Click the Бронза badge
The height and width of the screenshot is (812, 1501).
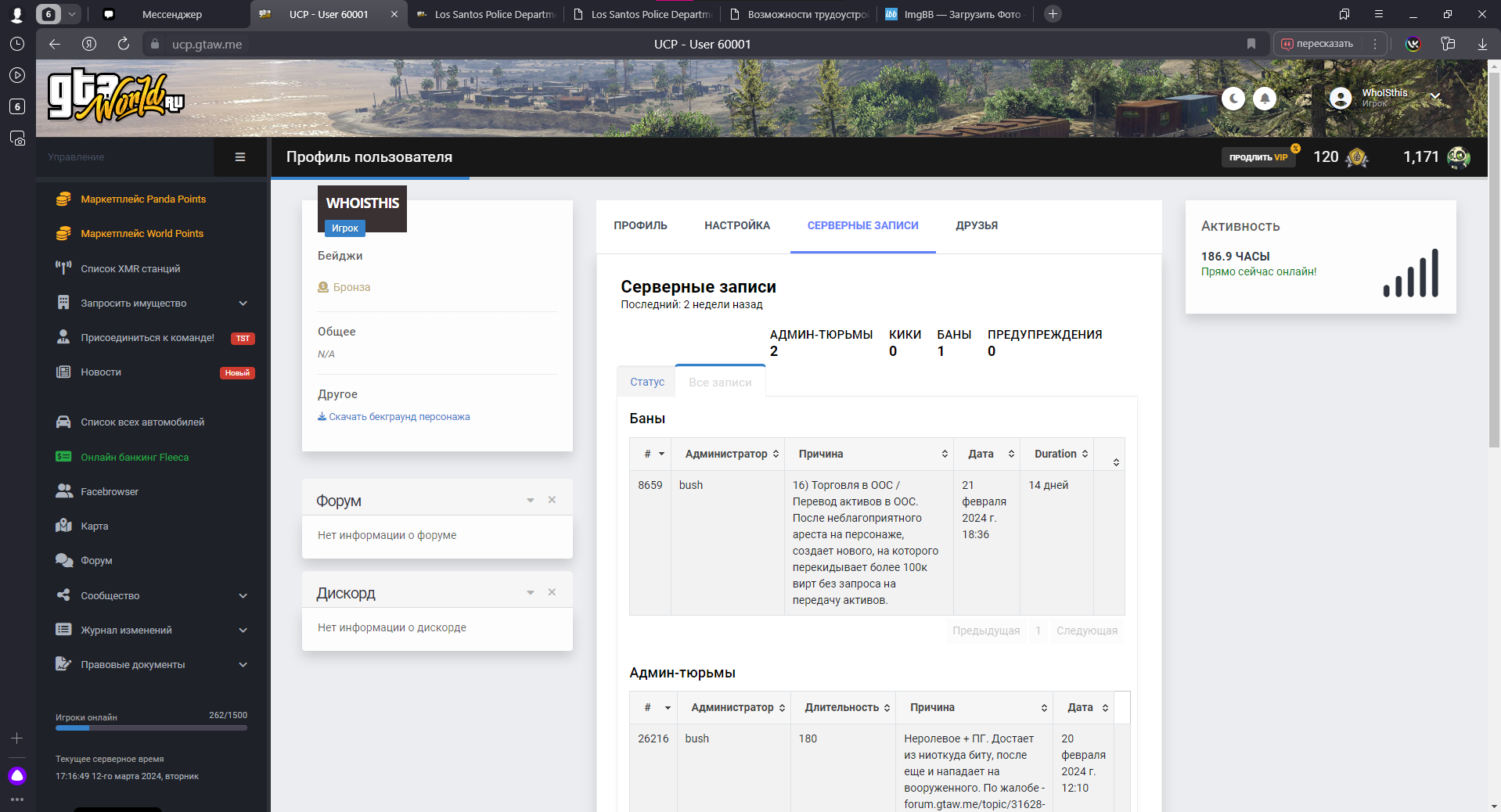click(344, 288)
